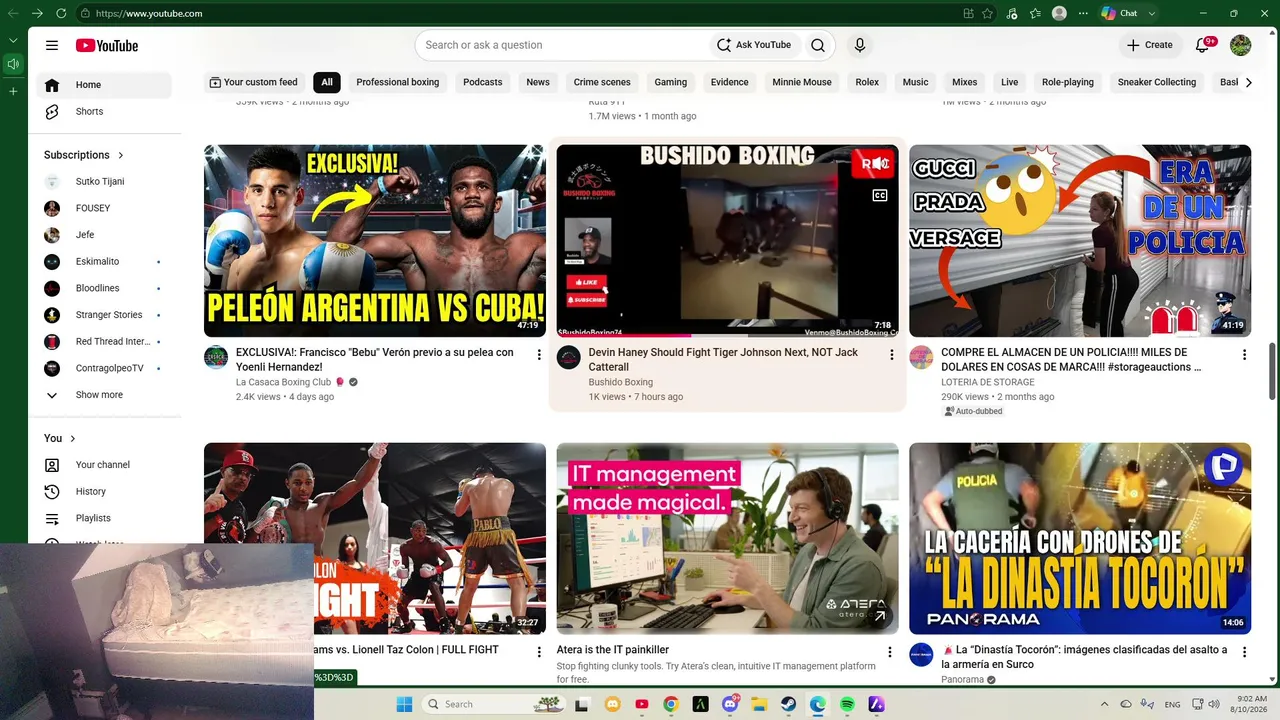This screenshot has height=720, width=1280.
Task: Open Chrome from the taskbar
Action: tap(671, 704)
